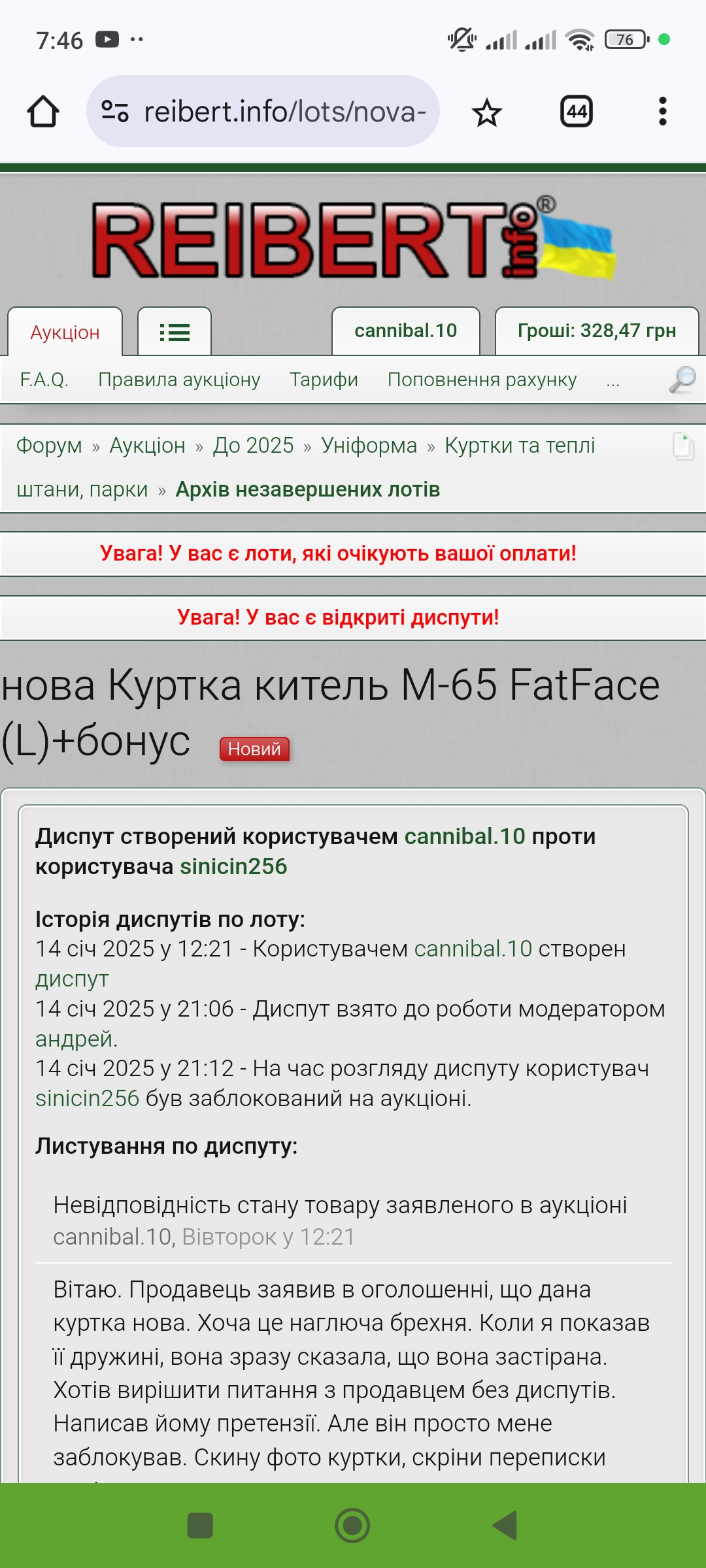Open the tab switcher showing 44
The image size is (706, 1568).
(577, 112)
